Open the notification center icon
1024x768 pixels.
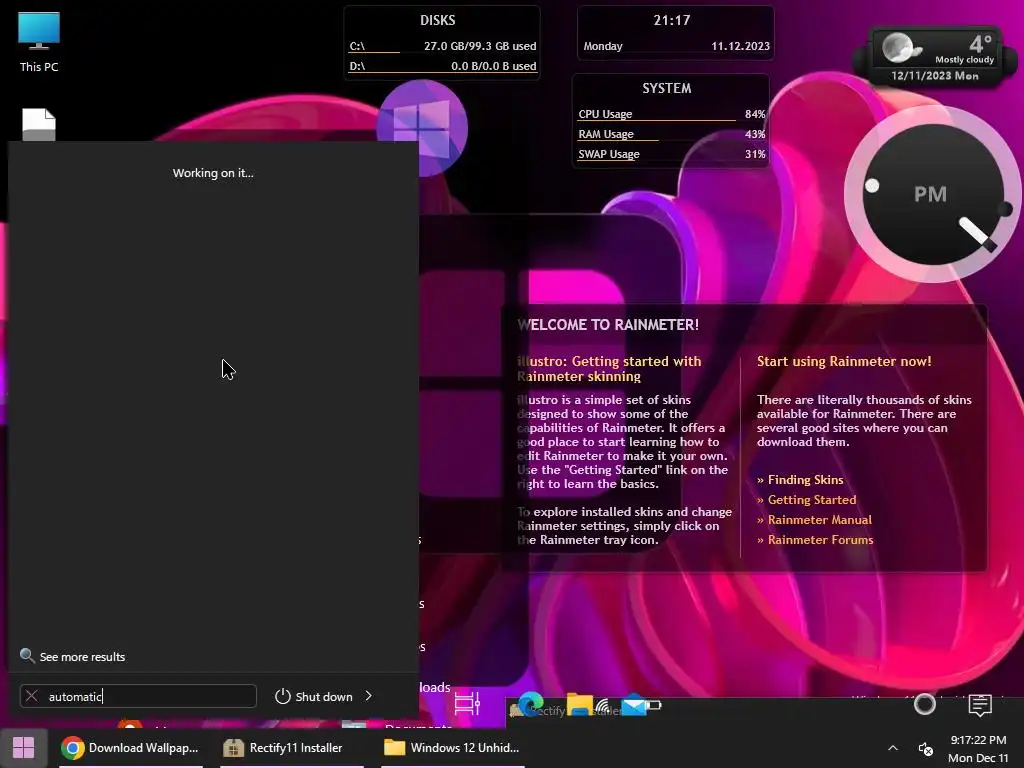pos(980,705)
